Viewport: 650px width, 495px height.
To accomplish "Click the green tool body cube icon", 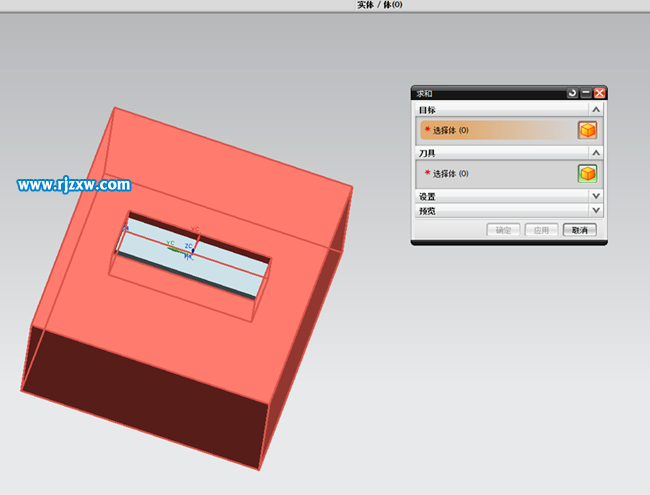I will pos(588,173).
